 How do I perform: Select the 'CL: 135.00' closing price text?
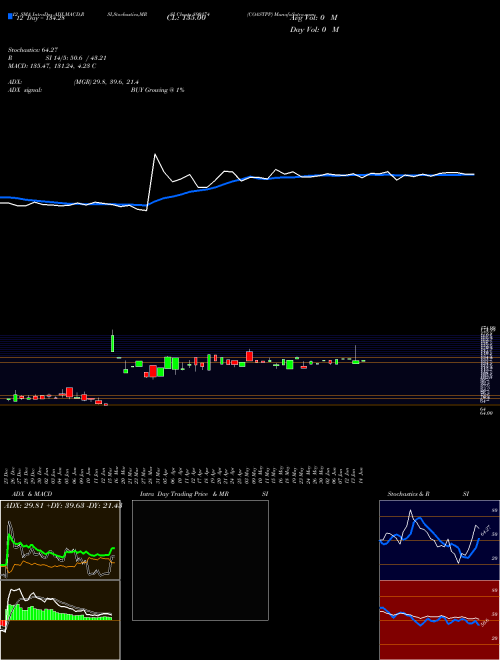coord(185,18)
